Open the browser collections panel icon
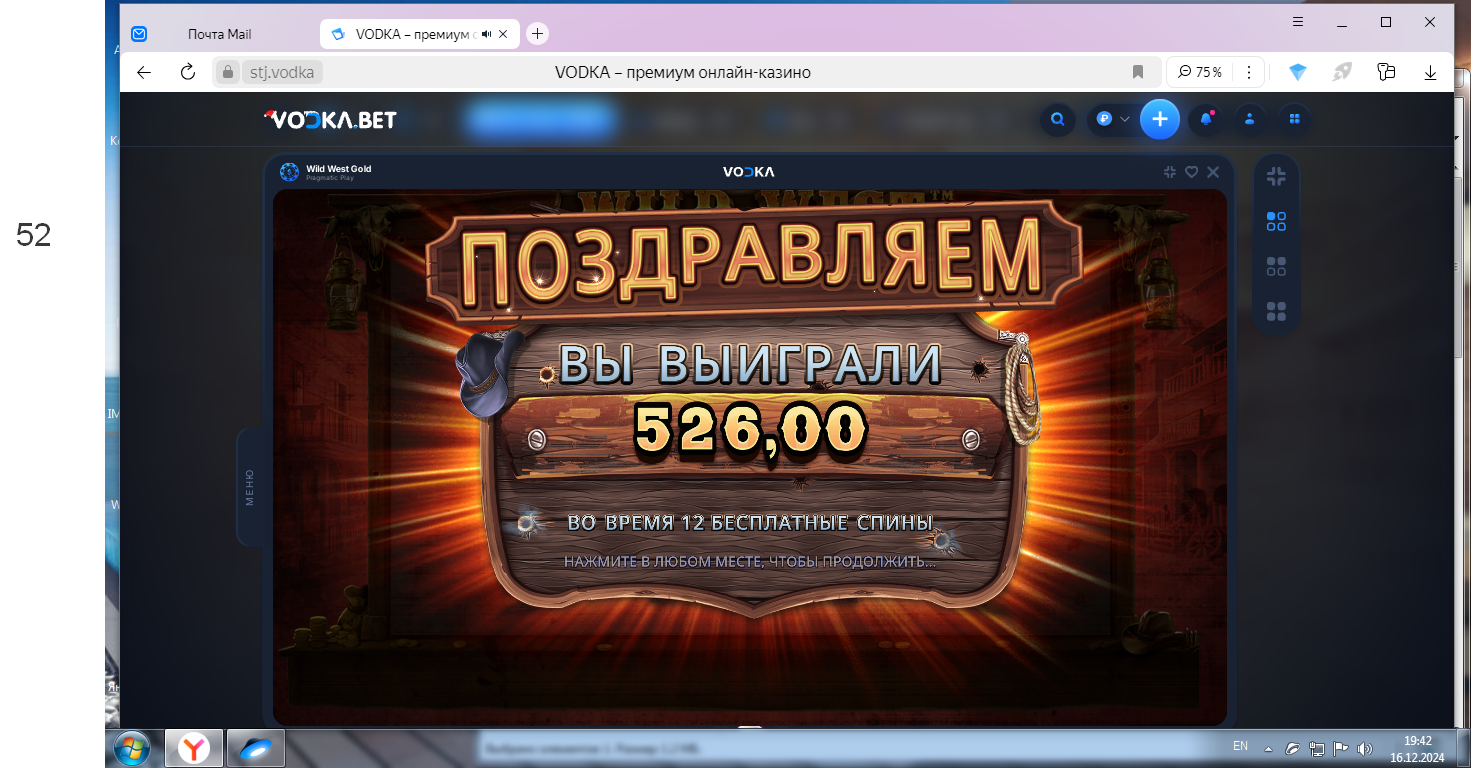 coord(1386,72)
